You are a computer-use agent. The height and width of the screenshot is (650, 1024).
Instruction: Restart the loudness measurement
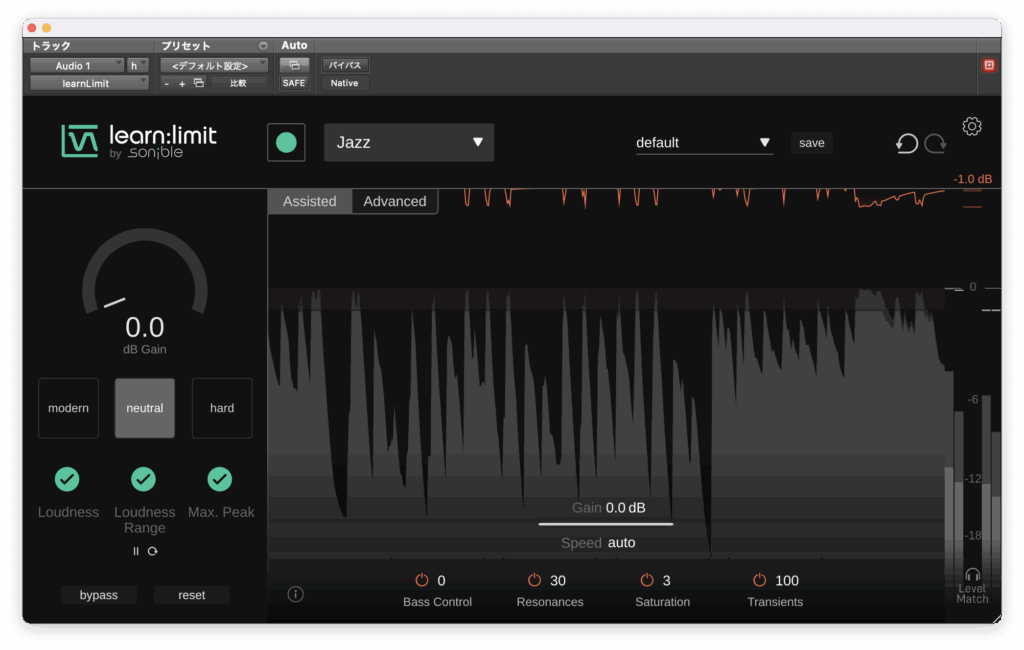click(153, 551)
